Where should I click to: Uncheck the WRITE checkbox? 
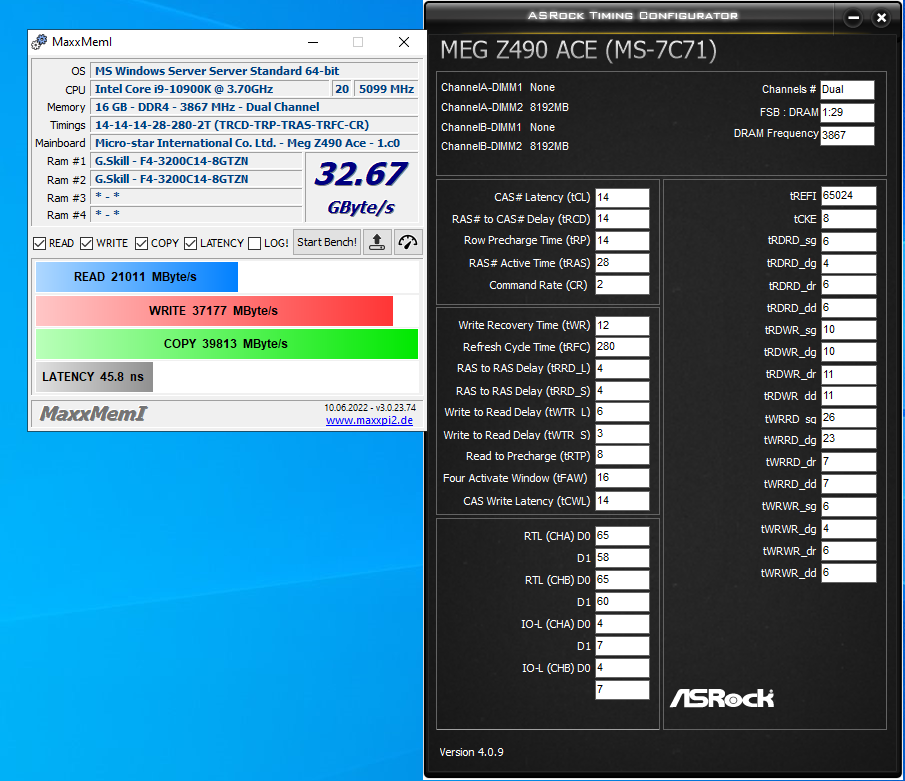87,244
